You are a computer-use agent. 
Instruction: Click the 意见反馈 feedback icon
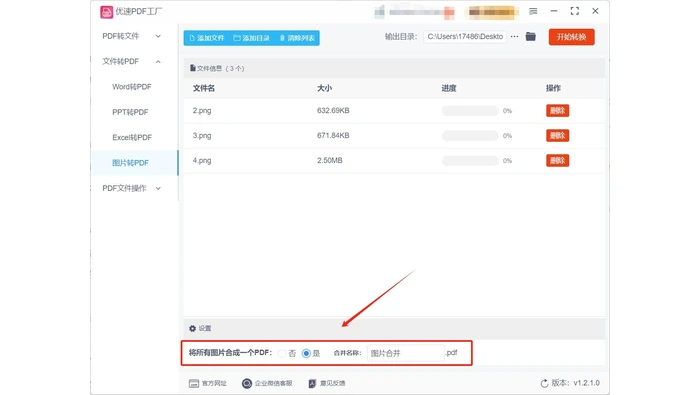[x=312, y=383]
